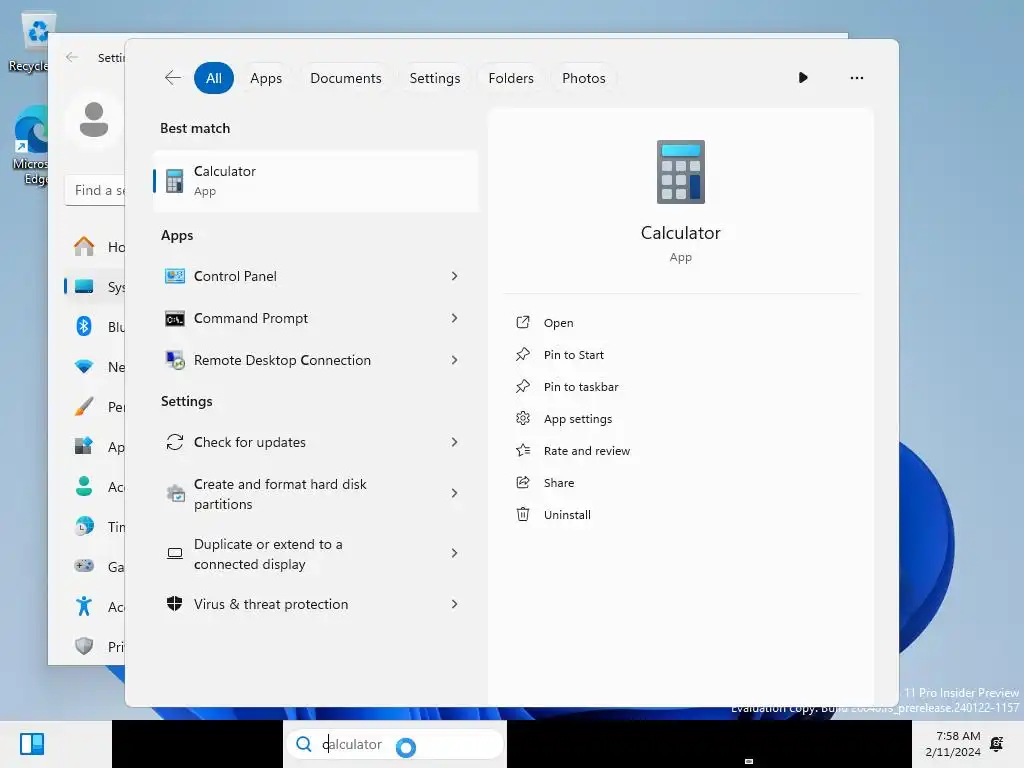Click the Uninstall trash icon
Image resolution: width=1024 pixels, height=768 pixels.
point(522,514)
